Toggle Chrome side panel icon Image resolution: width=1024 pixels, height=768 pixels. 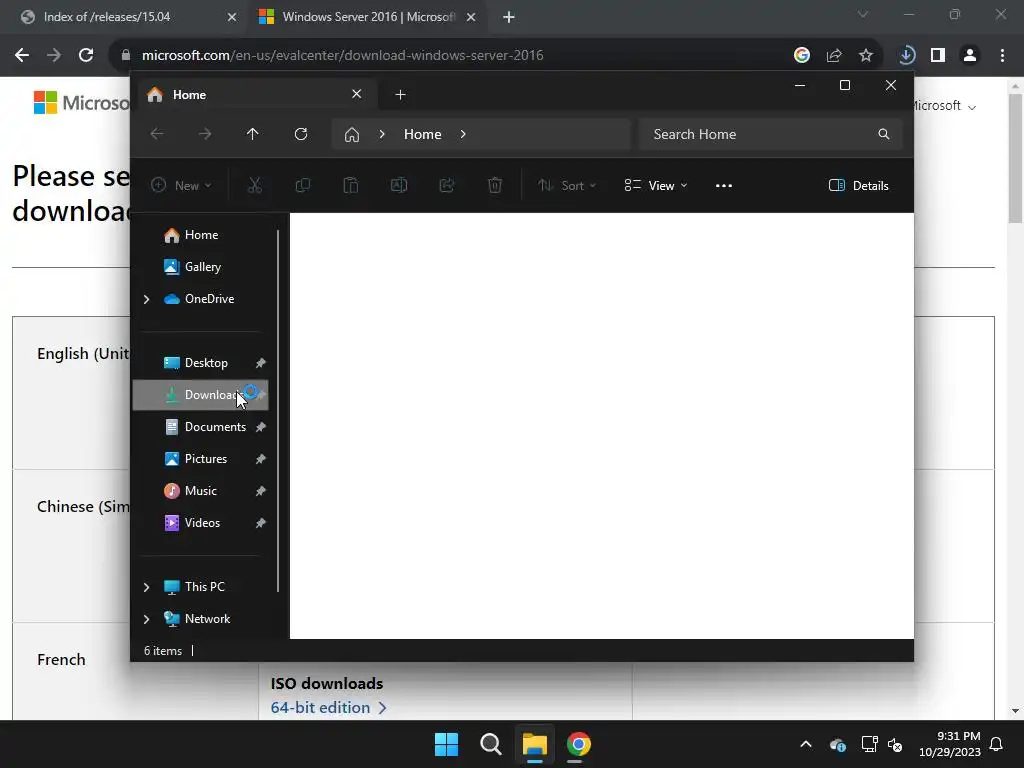[x=938, y=56]
